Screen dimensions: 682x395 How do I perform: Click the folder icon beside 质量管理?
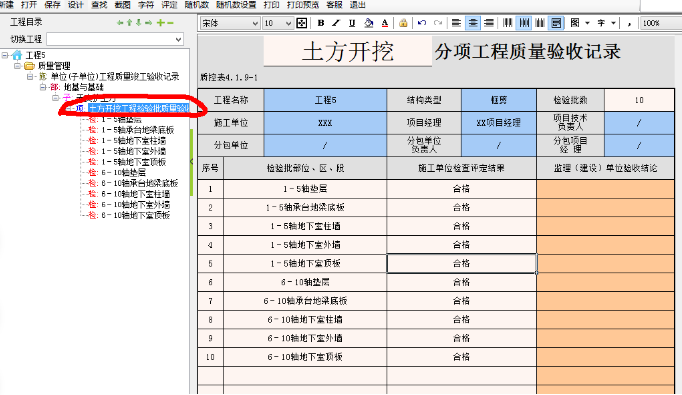[x=29, y=66]
